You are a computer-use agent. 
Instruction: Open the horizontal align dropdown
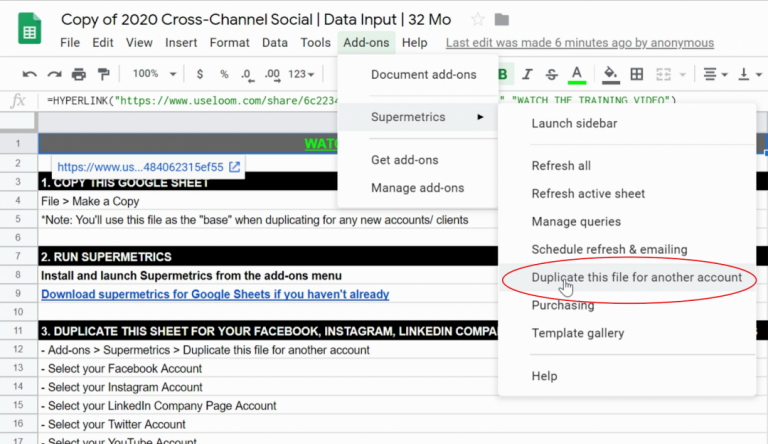(x=712, y=75)
